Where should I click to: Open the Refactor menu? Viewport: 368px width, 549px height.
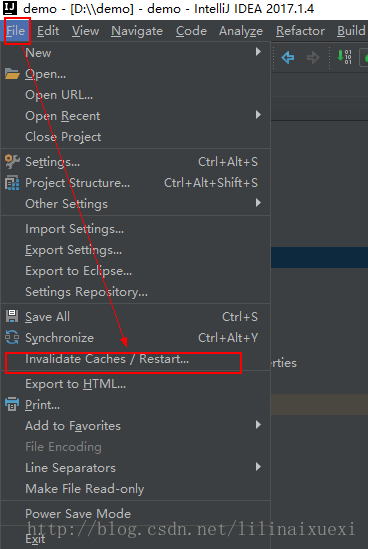click(x=300, y=31)
